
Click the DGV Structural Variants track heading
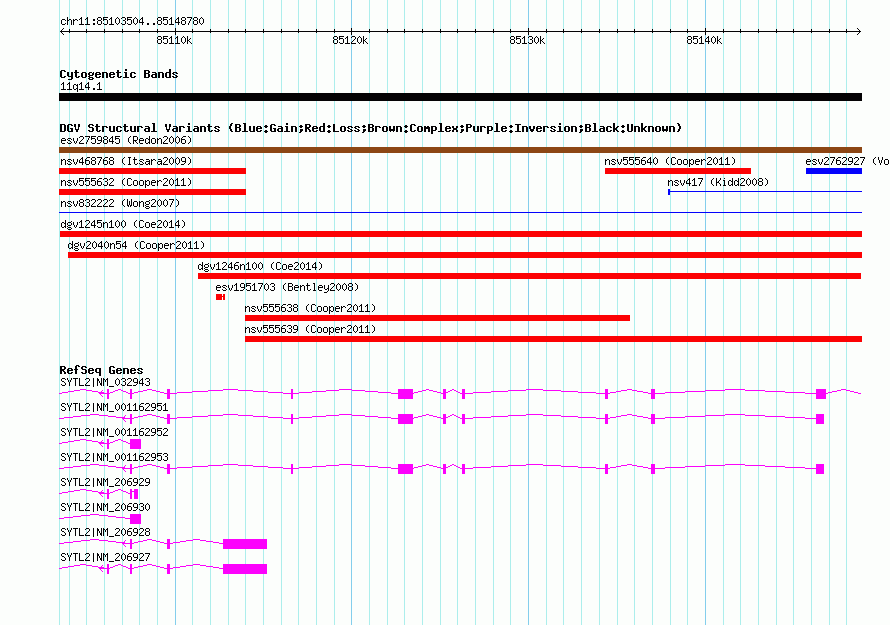tap(371, 128)
